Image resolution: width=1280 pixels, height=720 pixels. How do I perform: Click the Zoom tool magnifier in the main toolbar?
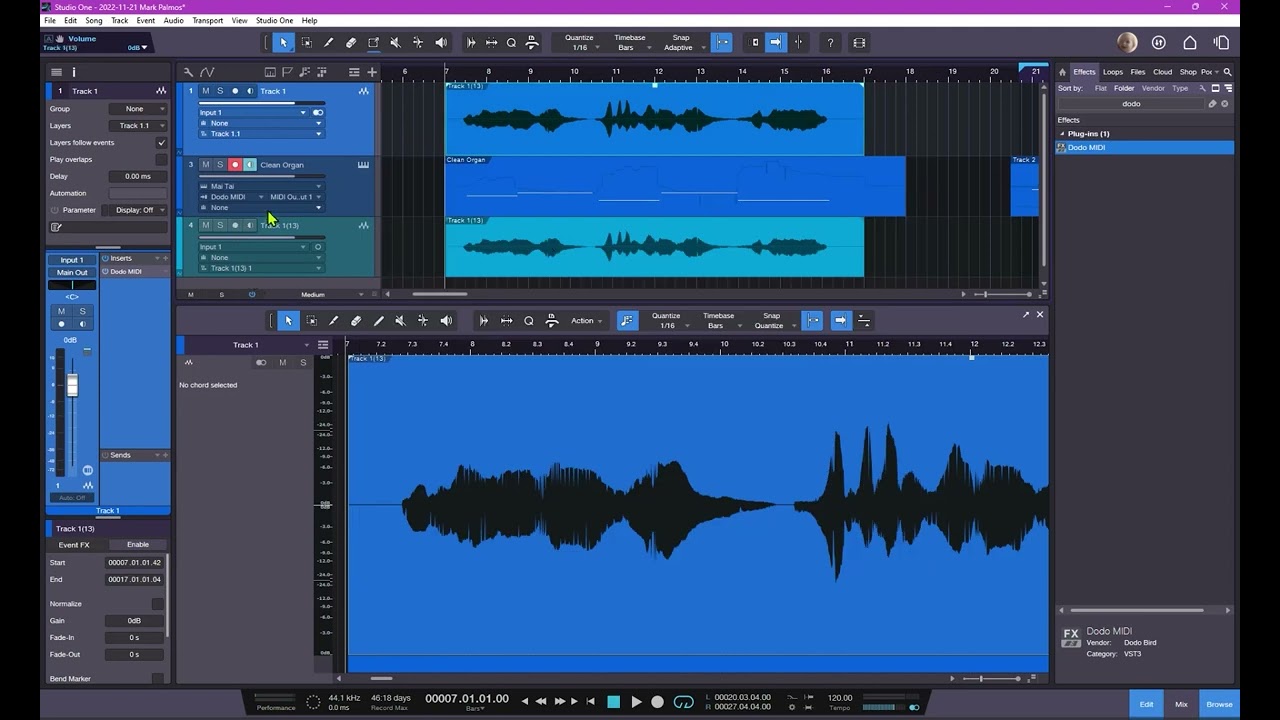click(x=511, y=43)
